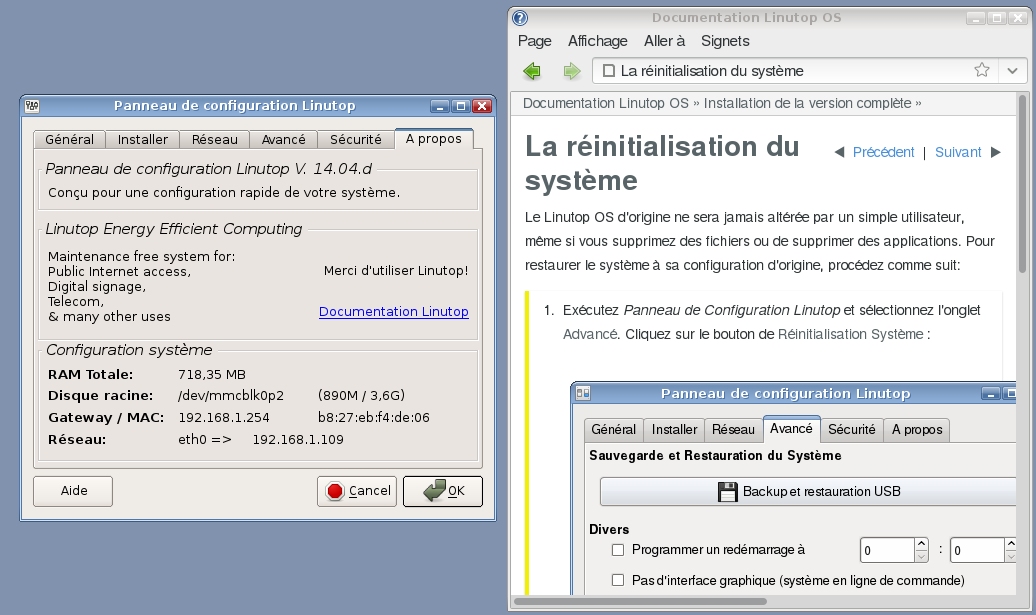Click the disk usage text (890M / 3,6G)
The width and height of the screenshot is (1036, 615).
coord(361,396)
